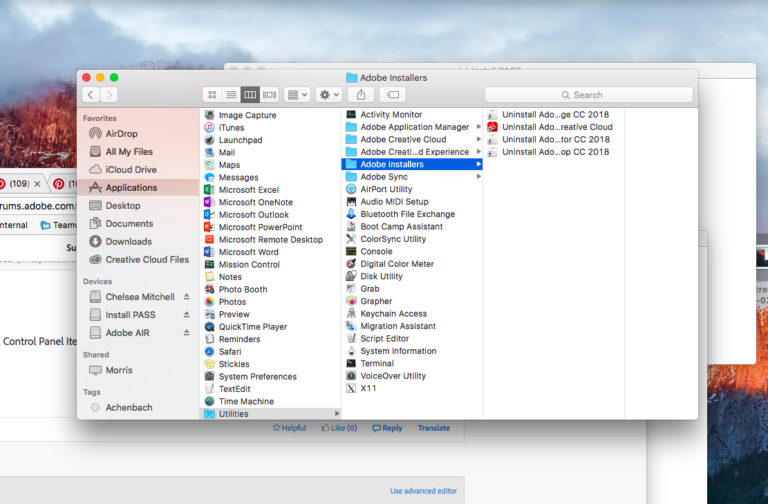Expand the Adobe Sync folder
This screenshot has height=504, width=768.
point(479,177)
